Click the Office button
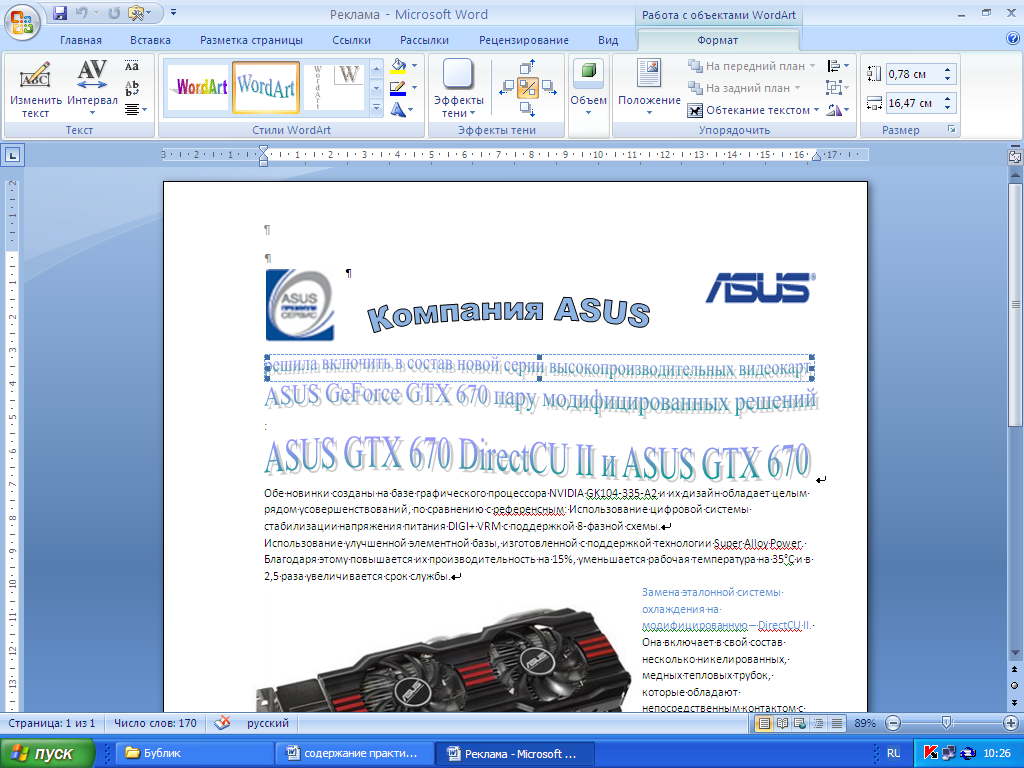Screen dimensions: 1024x768 22,22
